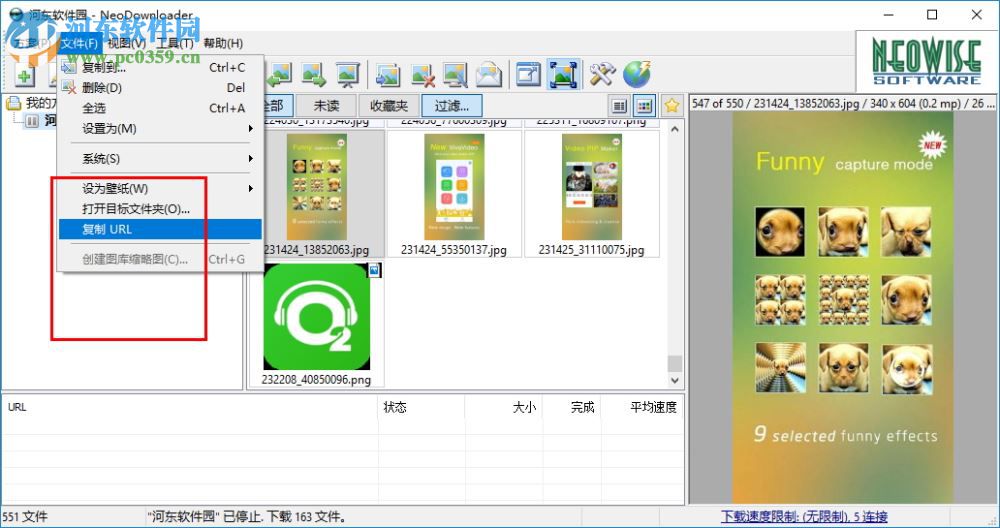Sort downloads by 大小 column header
This screenshot has width=1000, height=528.
point(504,407)
